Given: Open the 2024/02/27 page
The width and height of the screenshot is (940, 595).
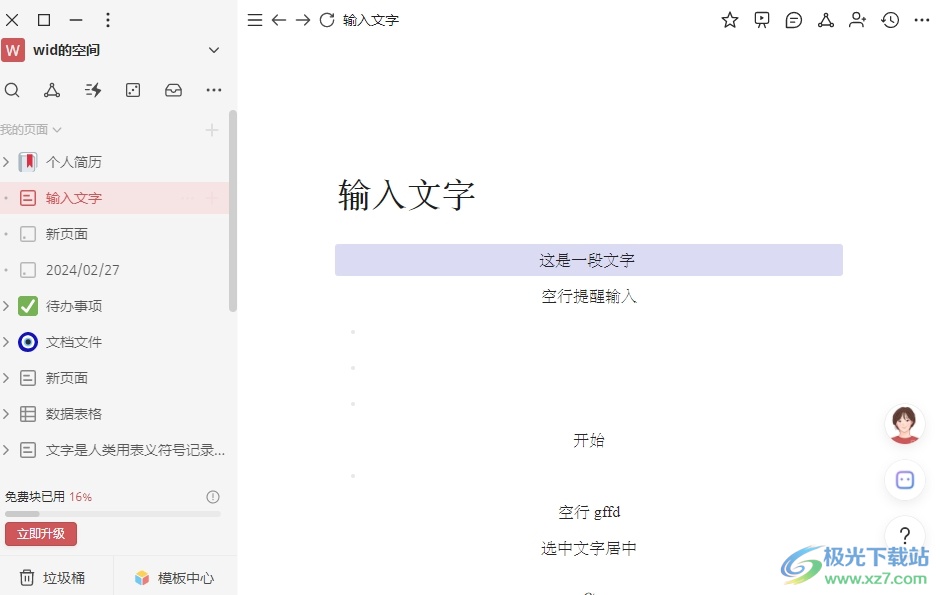Looking at the screenshot, I should point(83,270).
